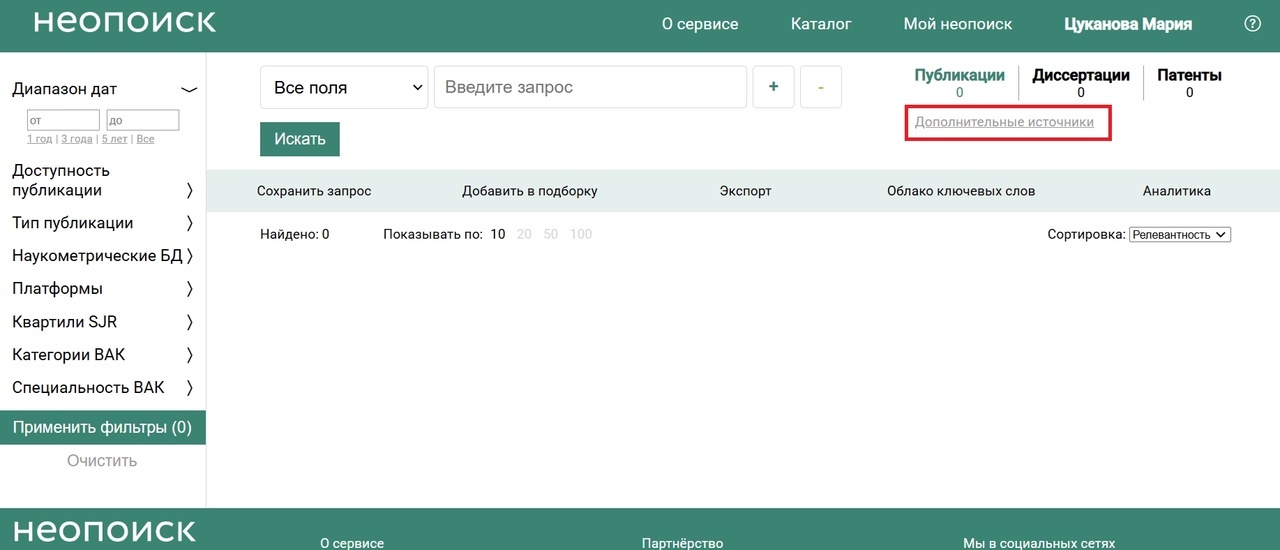Click Мы в социальных сетях footer text
The image size is (1280, 550).
coord(1039,543)
